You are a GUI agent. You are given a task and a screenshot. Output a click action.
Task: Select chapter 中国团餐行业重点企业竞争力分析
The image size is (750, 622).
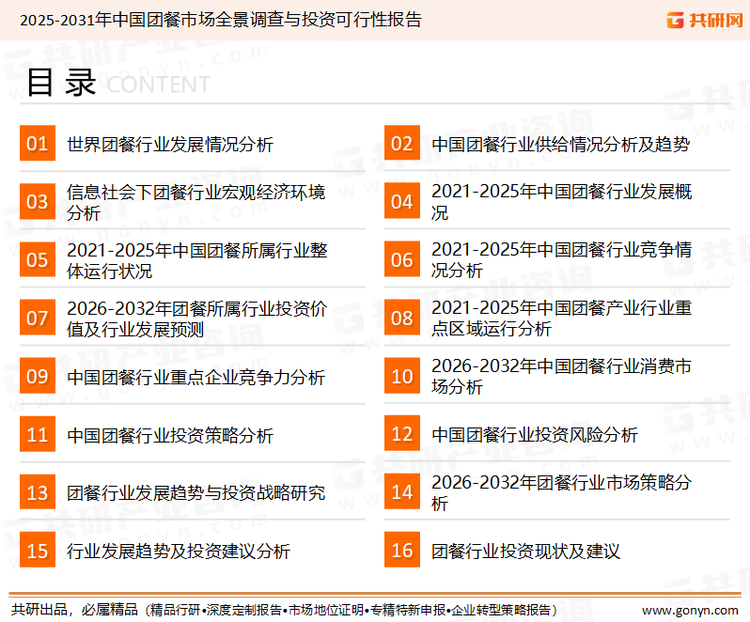(x=196, y=377)
